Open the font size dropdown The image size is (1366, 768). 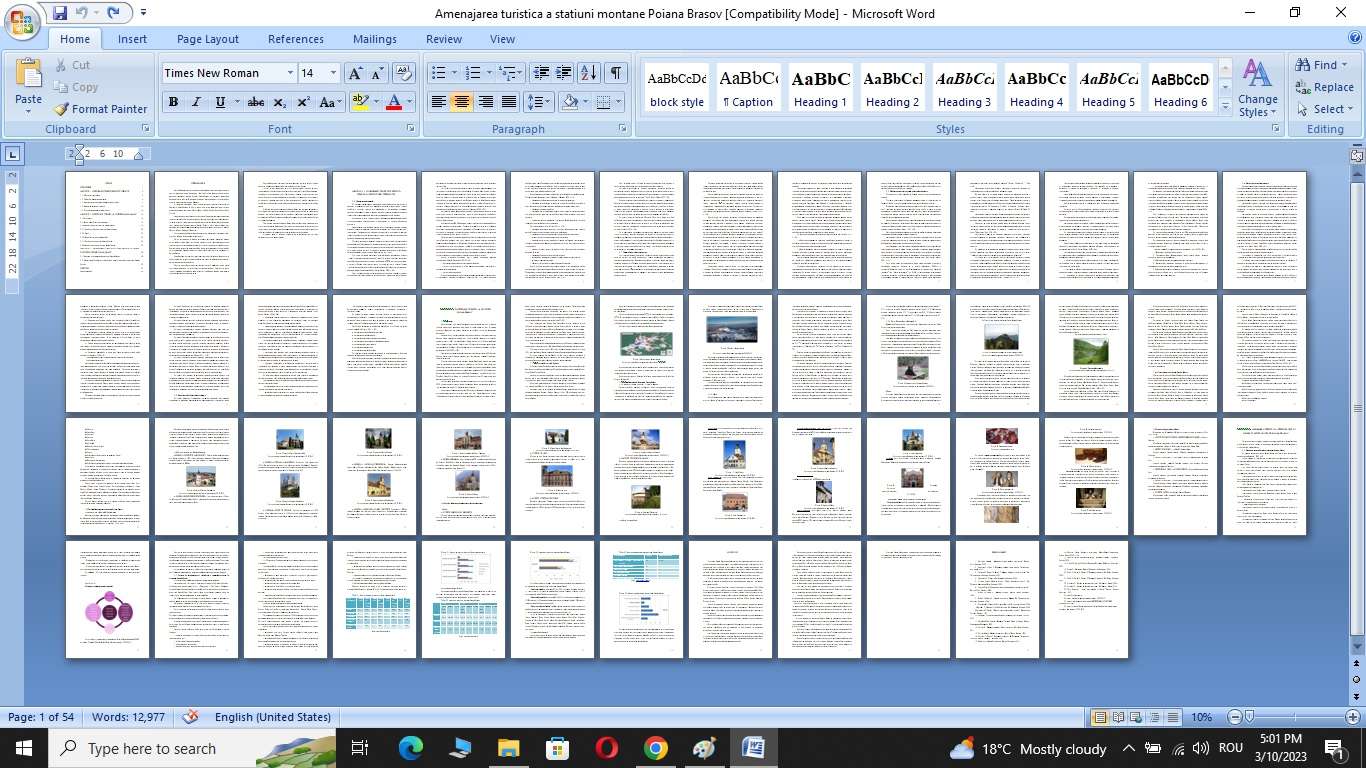point(333,73)
